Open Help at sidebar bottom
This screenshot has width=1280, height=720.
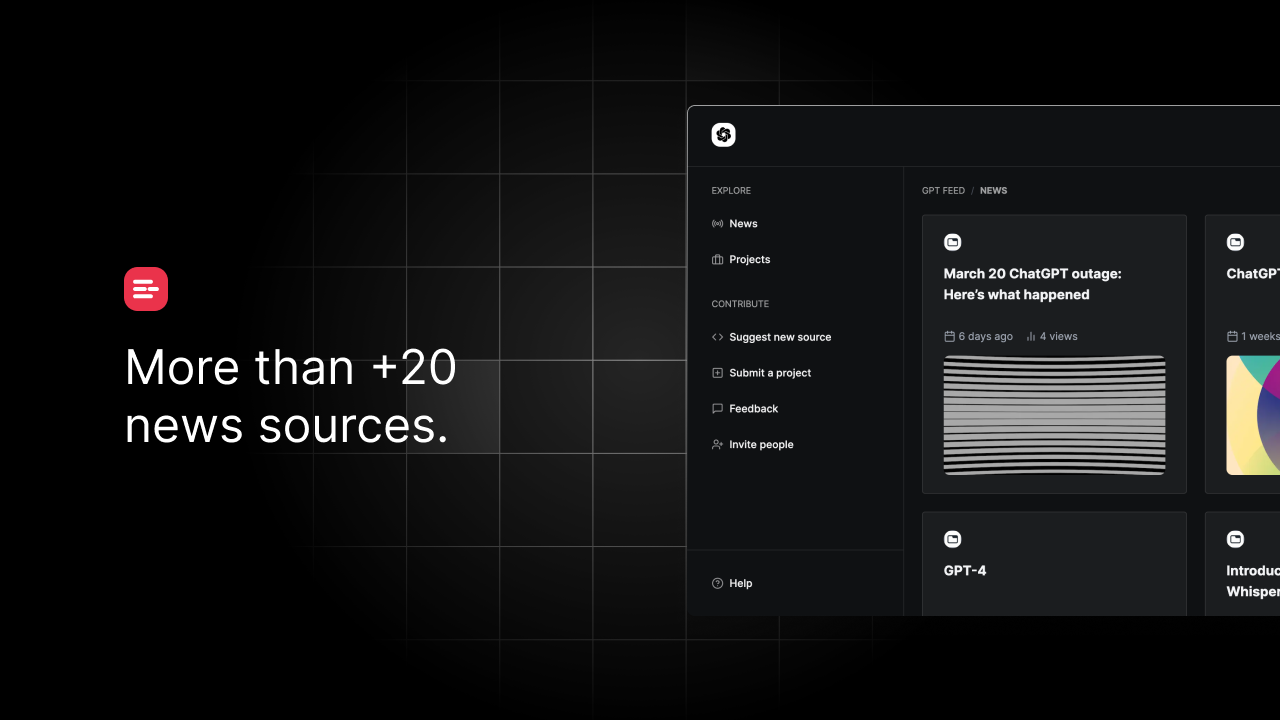740,584
